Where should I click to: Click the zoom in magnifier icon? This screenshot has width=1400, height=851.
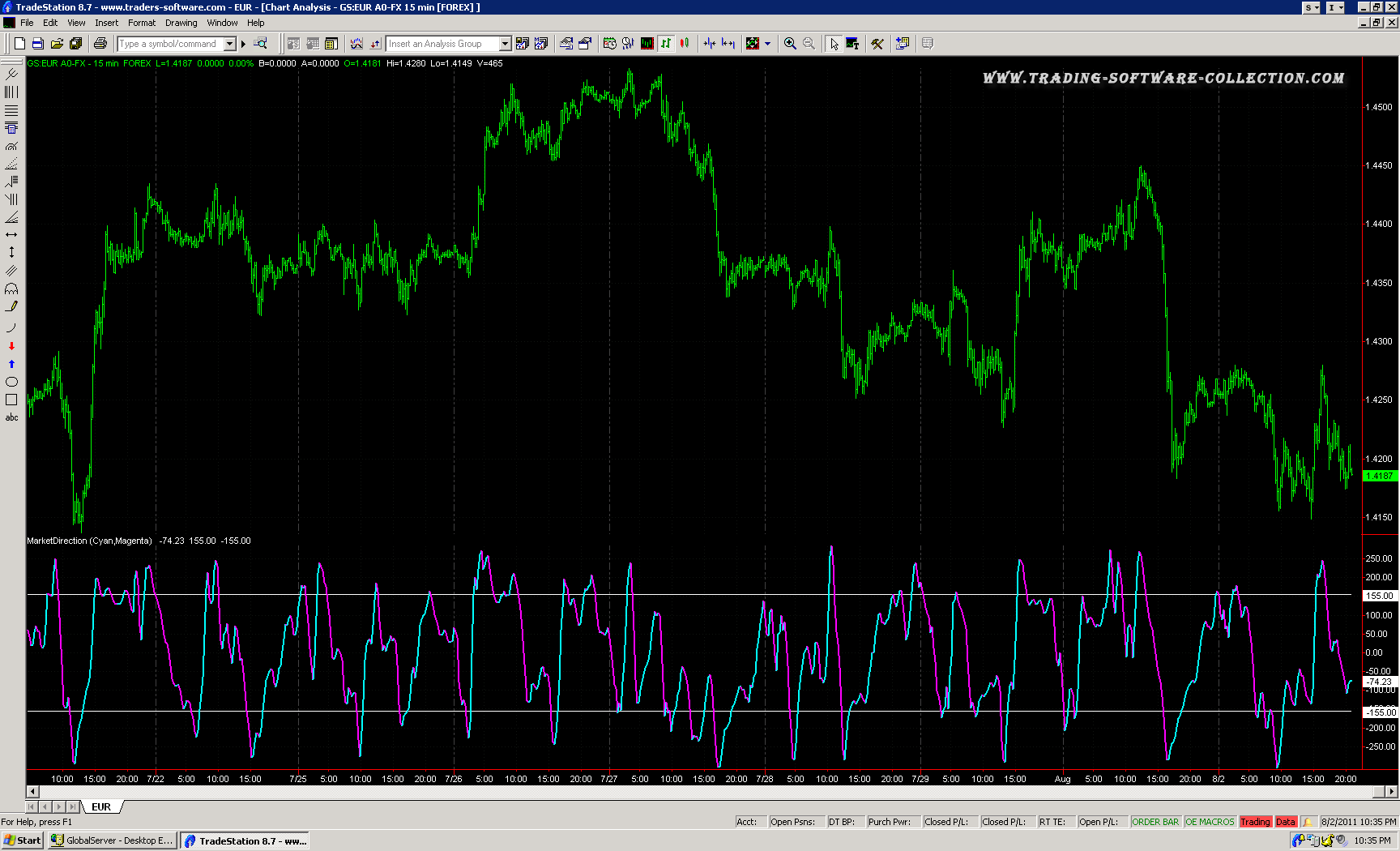click(x=790, y=44)
